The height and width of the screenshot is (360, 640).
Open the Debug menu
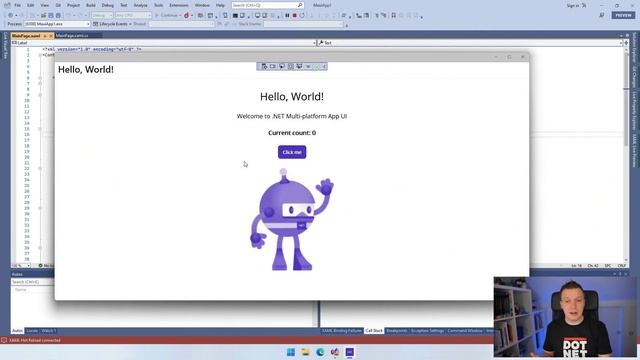[108, 5]
